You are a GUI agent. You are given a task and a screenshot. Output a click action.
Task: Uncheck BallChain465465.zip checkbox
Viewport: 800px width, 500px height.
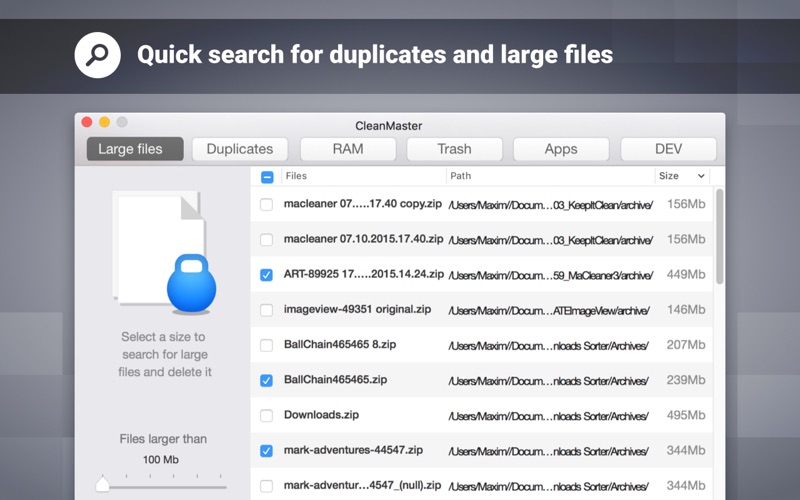pos(266,381)
